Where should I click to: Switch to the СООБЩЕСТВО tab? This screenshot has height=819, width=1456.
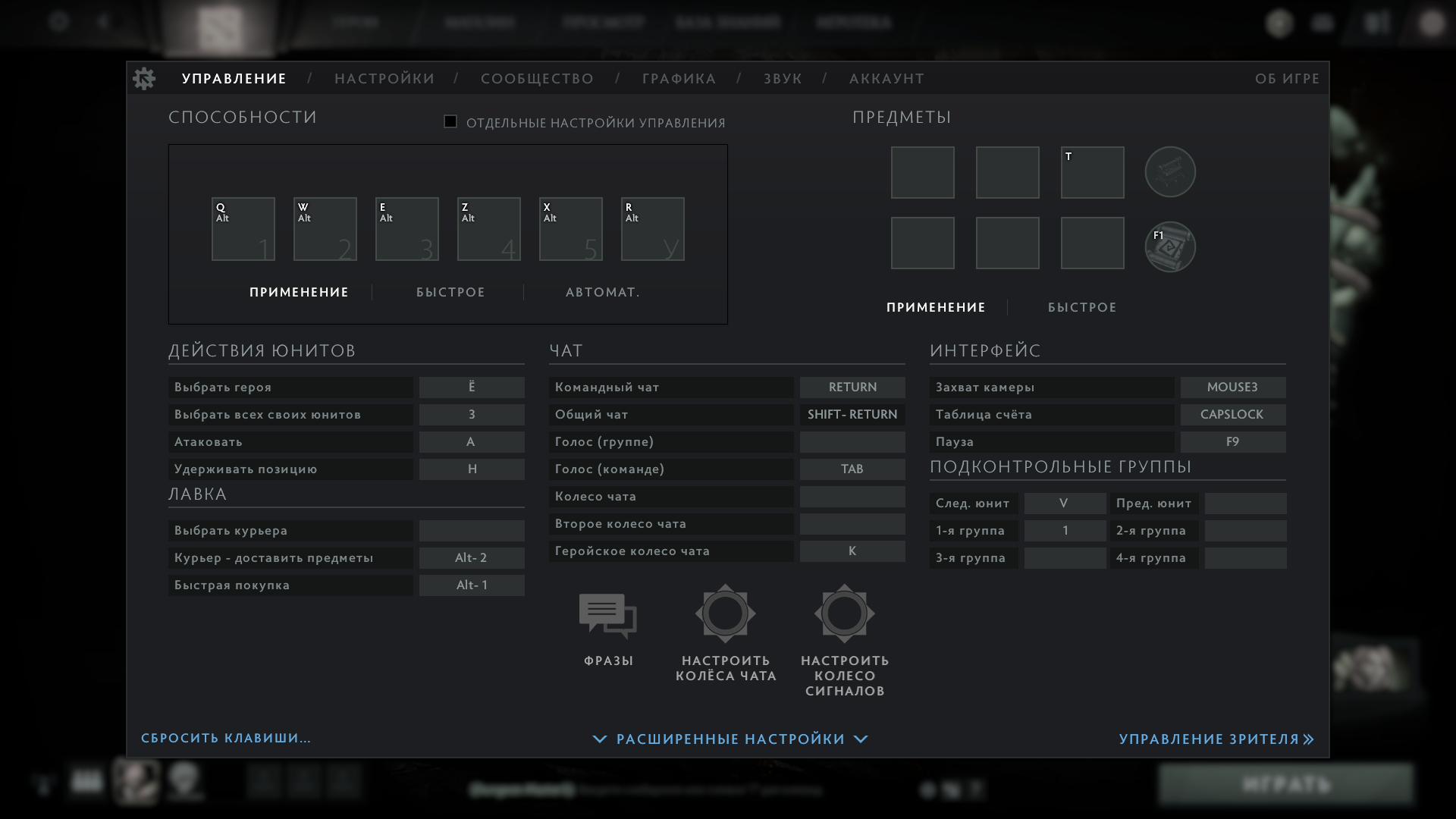(537, 79)
